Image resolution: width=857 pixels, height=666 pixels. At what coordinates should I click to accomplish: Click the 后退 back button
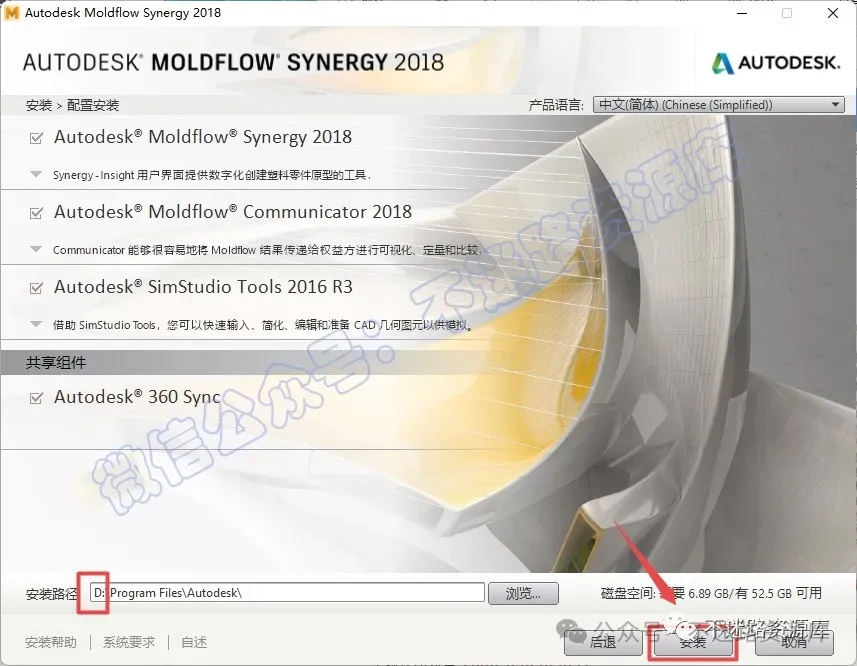pyautogui.click(x=603, y=643)
